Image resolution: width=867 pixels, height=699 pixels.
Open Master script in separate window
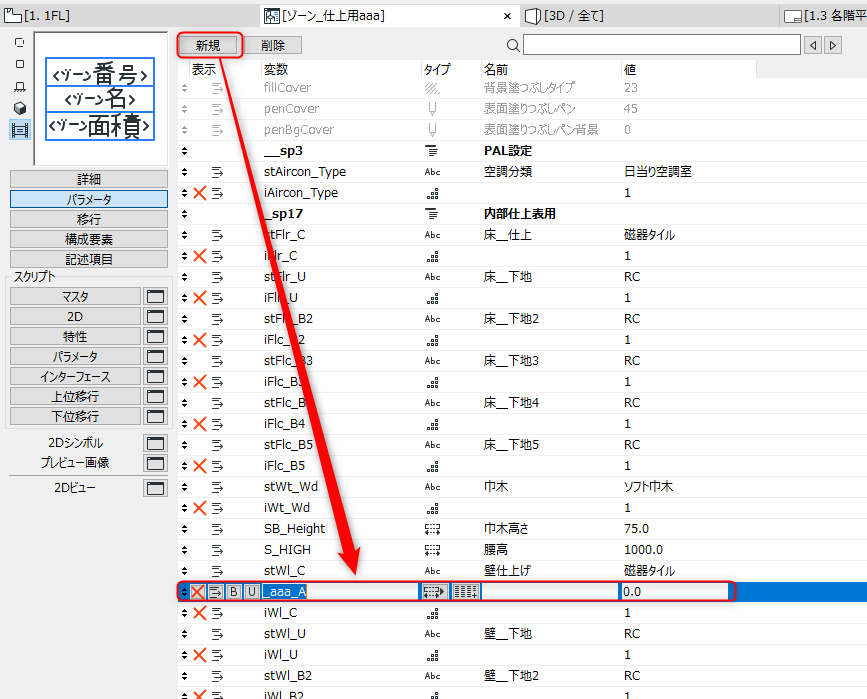[155, 296]
